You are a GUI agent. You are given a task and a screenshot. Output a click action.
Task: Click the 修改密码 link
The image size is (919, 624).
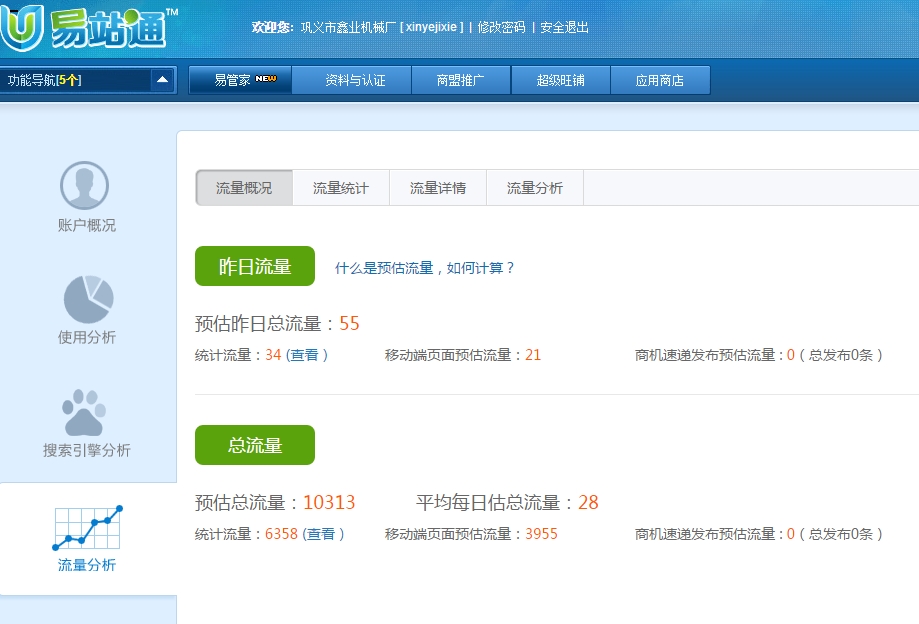click(x=501, y=28)
